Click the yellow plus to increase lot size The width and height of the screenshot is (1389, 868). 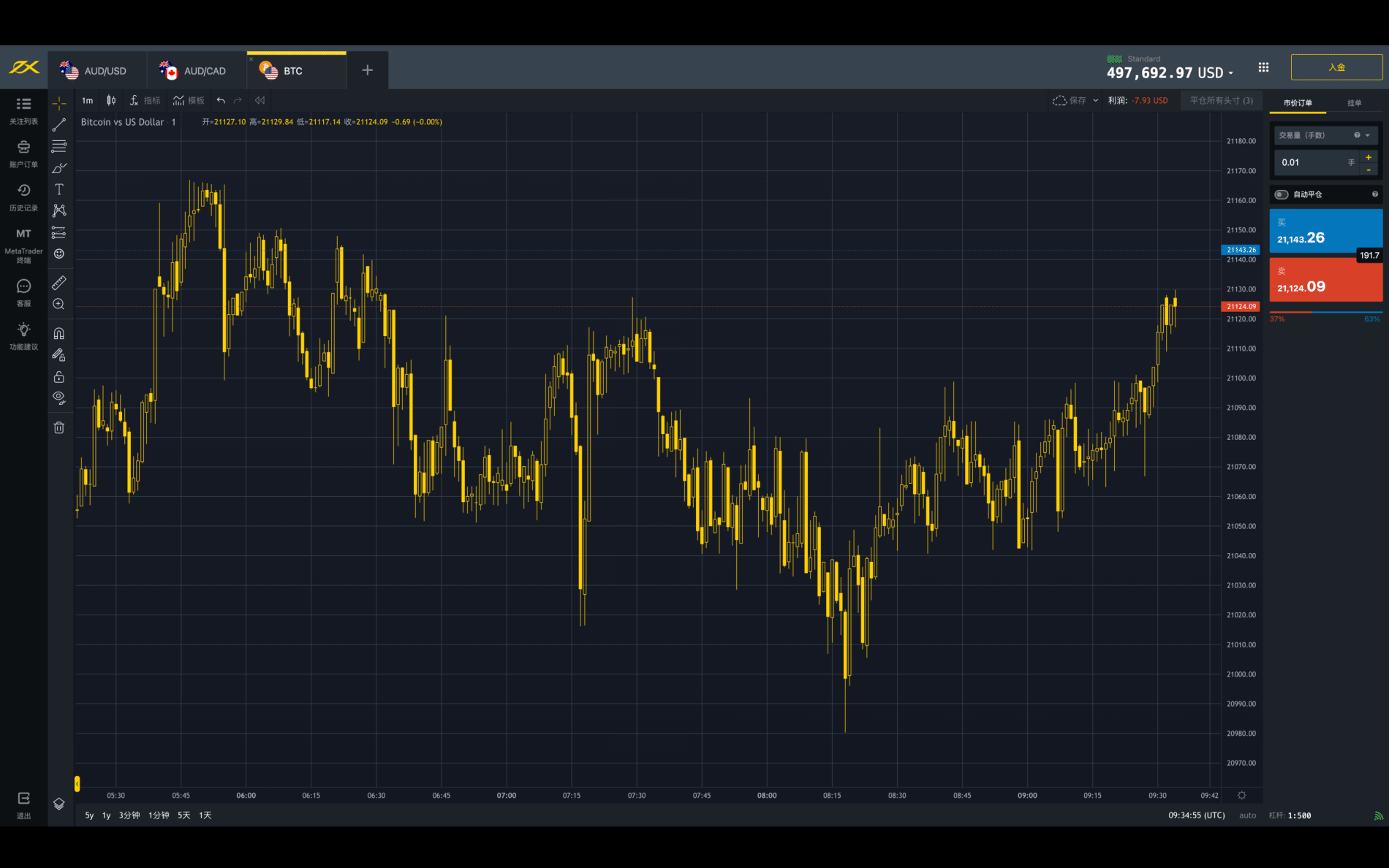click(1369, 157)
